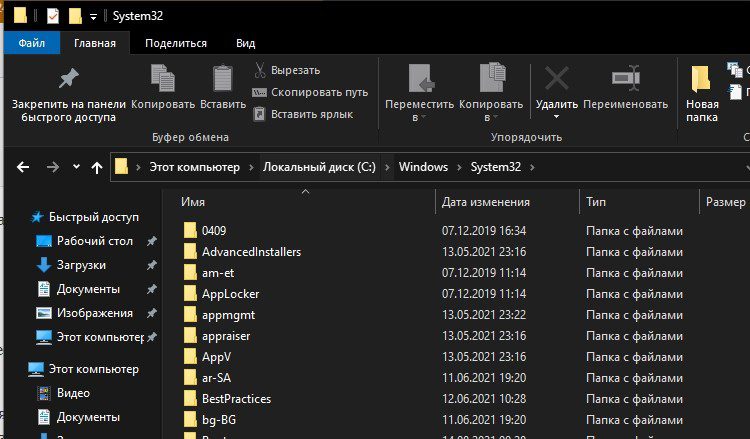Create a Новая папка
750x439 pixels.
(x=702, y=94)
